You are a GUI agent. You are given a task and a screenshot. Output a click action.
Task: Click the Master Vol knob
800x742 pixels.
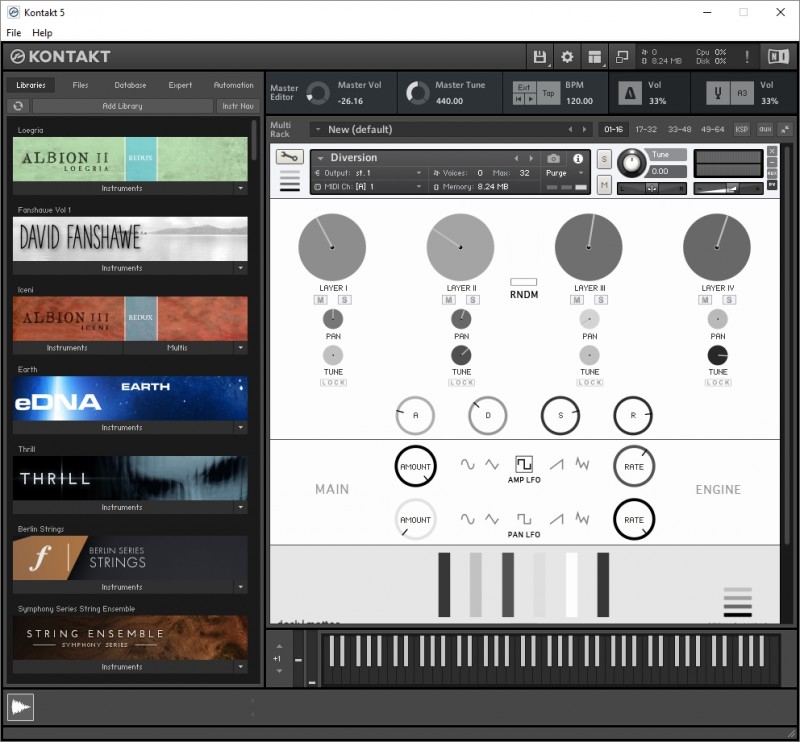[x=318, y=93]
